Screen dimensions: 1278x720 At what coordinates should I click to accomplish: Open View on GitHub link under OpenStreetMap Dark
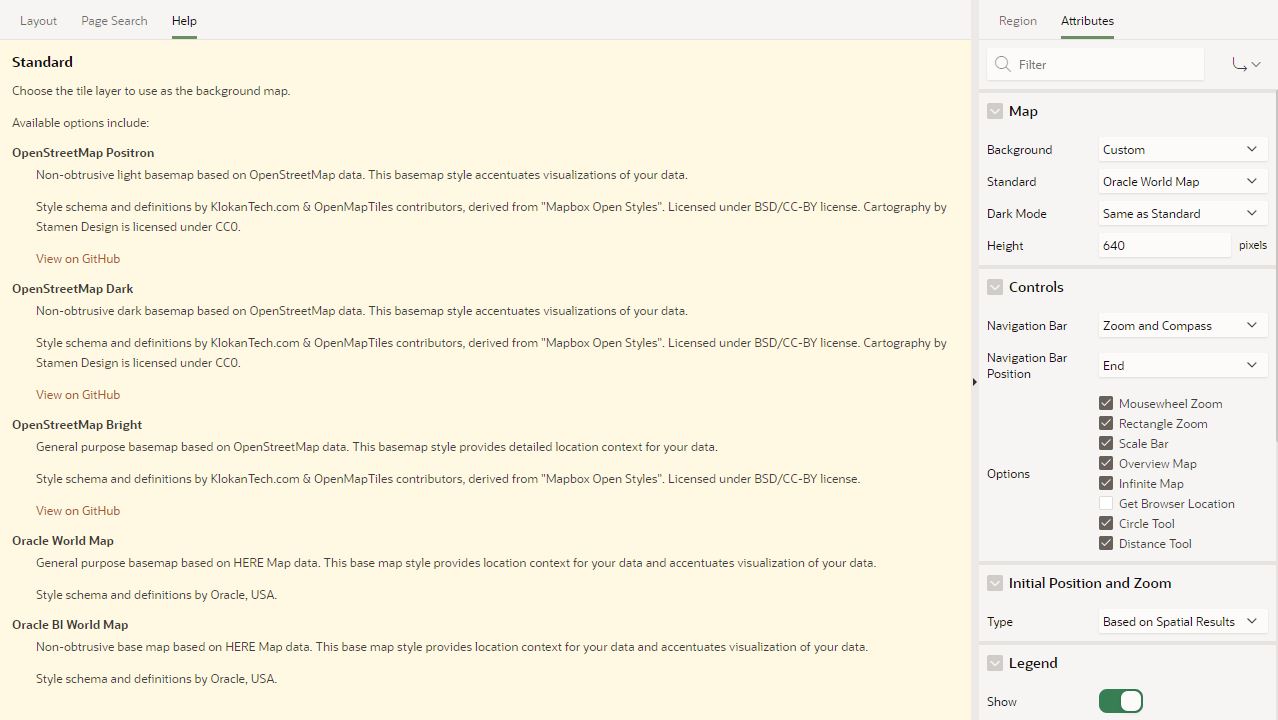point(78,394)
